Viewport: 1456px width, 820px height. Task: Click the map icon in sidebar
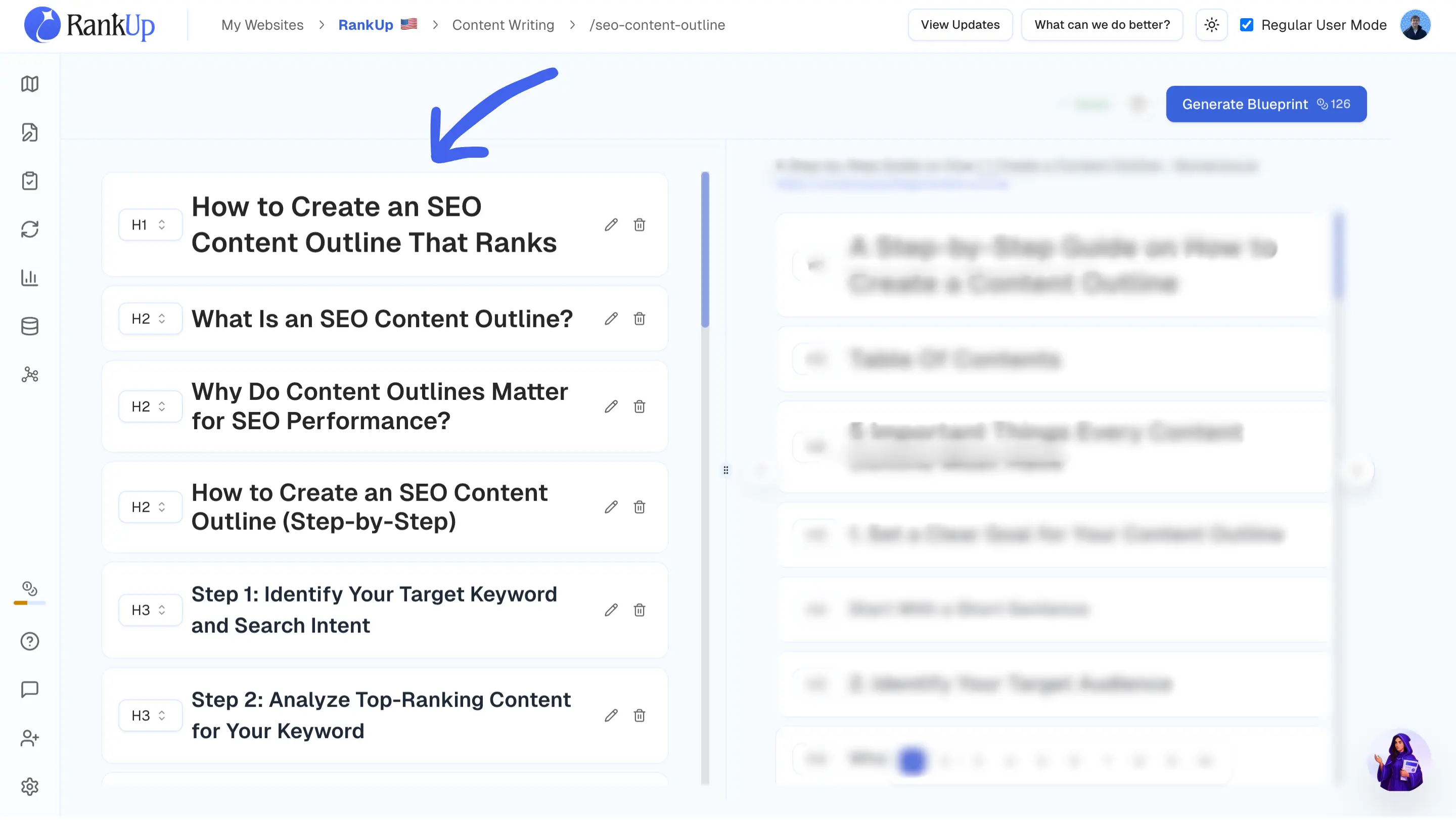(29, 83)
